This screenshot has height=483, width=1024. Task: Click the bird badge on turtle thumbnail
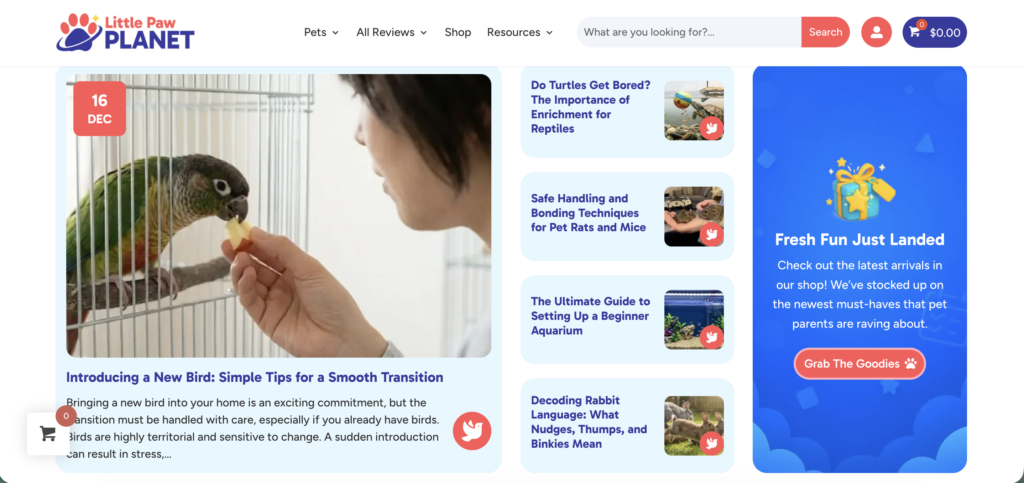(711, 128)
